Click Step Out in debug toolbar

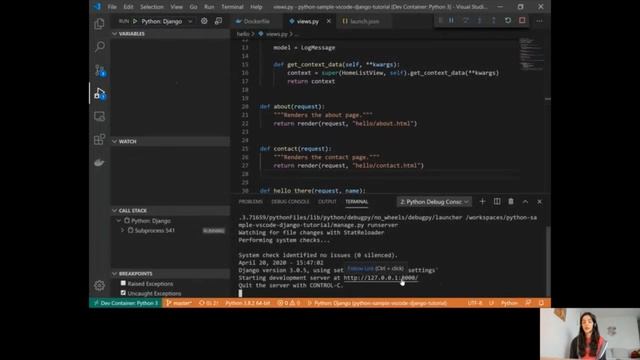493,20
